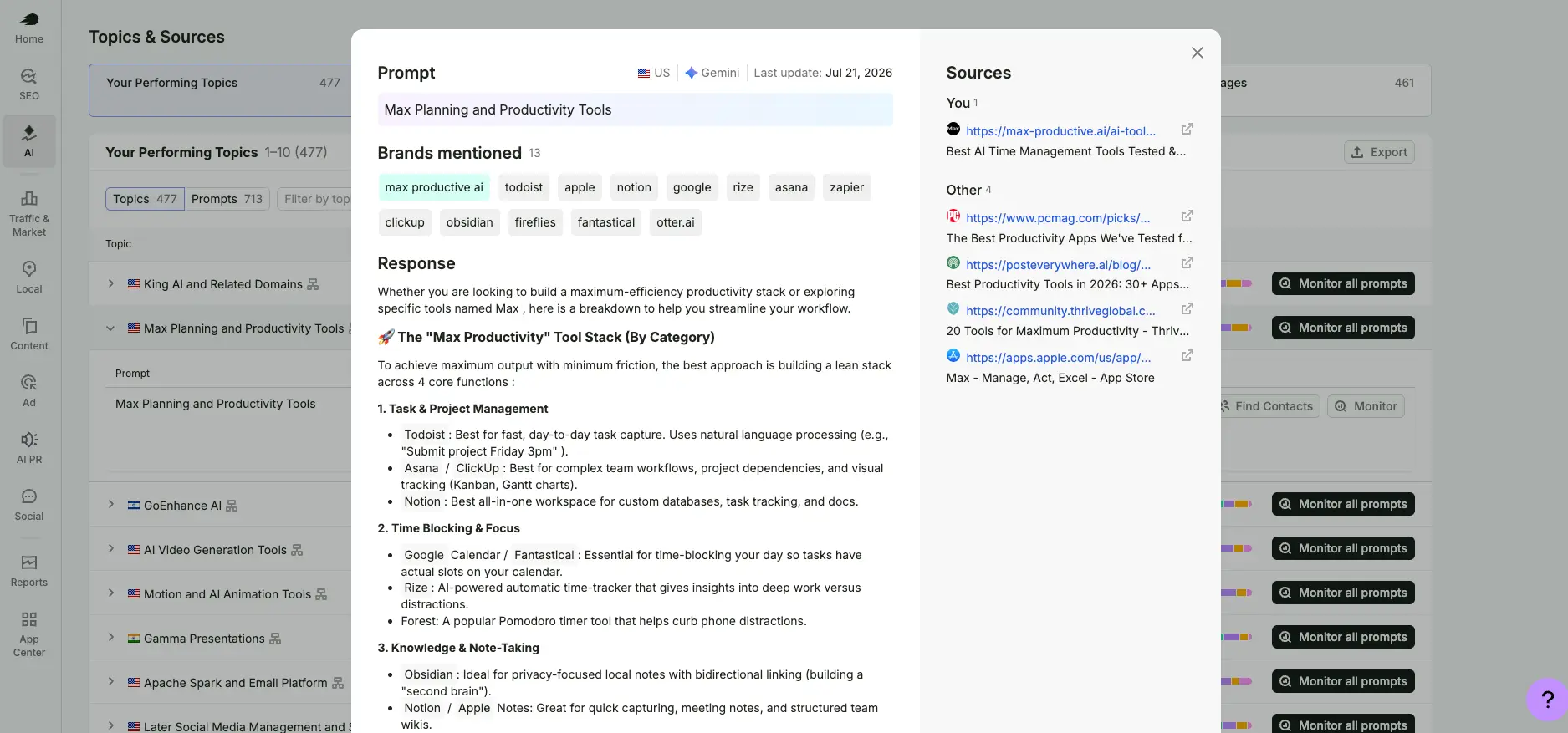The image size is (1568, 733).
Task: Click the logo icon at top of sidebar
Action: tap(28, 18)
